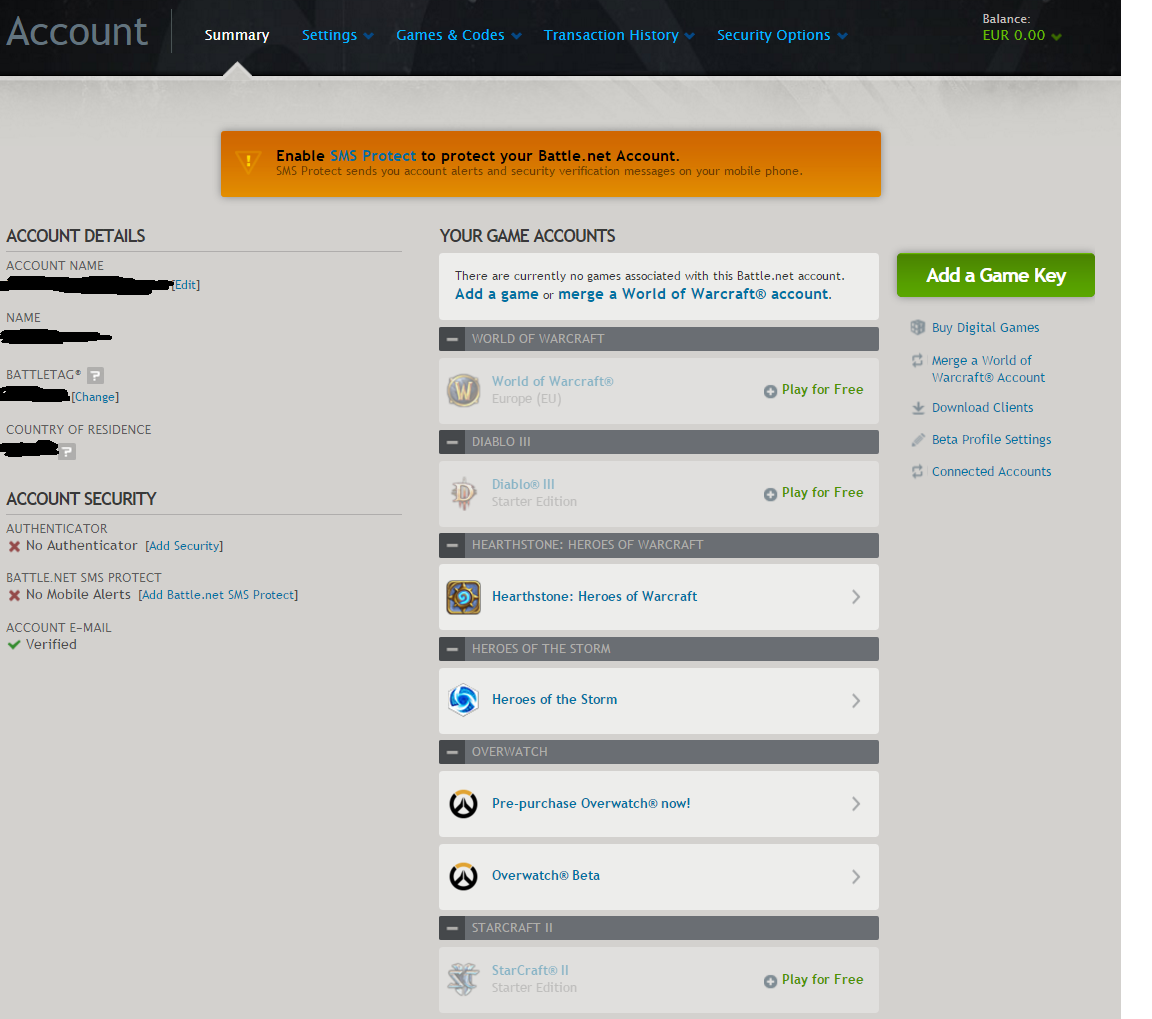Screen dimensions: 1152x1019
Task: Click the Heroes of the Storm icon
Action: tap(464, 699)
